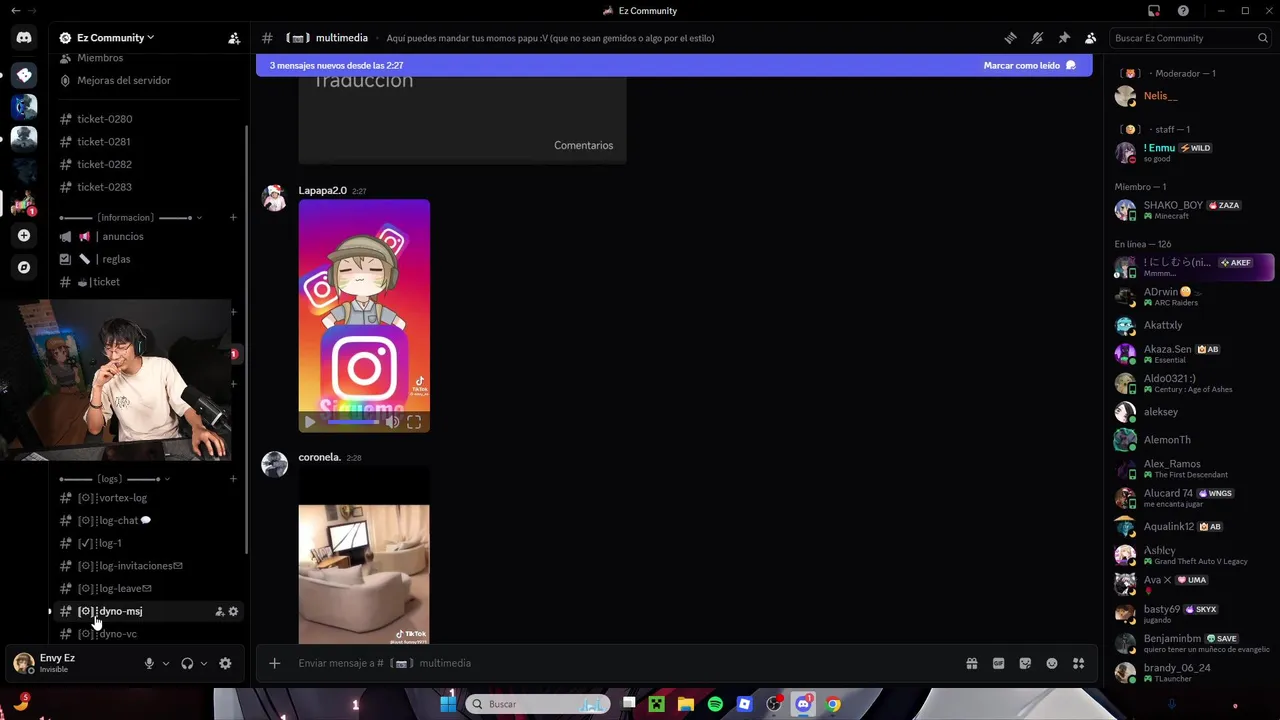Screen dimensions: 1280x720
Task: Collapse the logs category
Action: pos(115,479)
